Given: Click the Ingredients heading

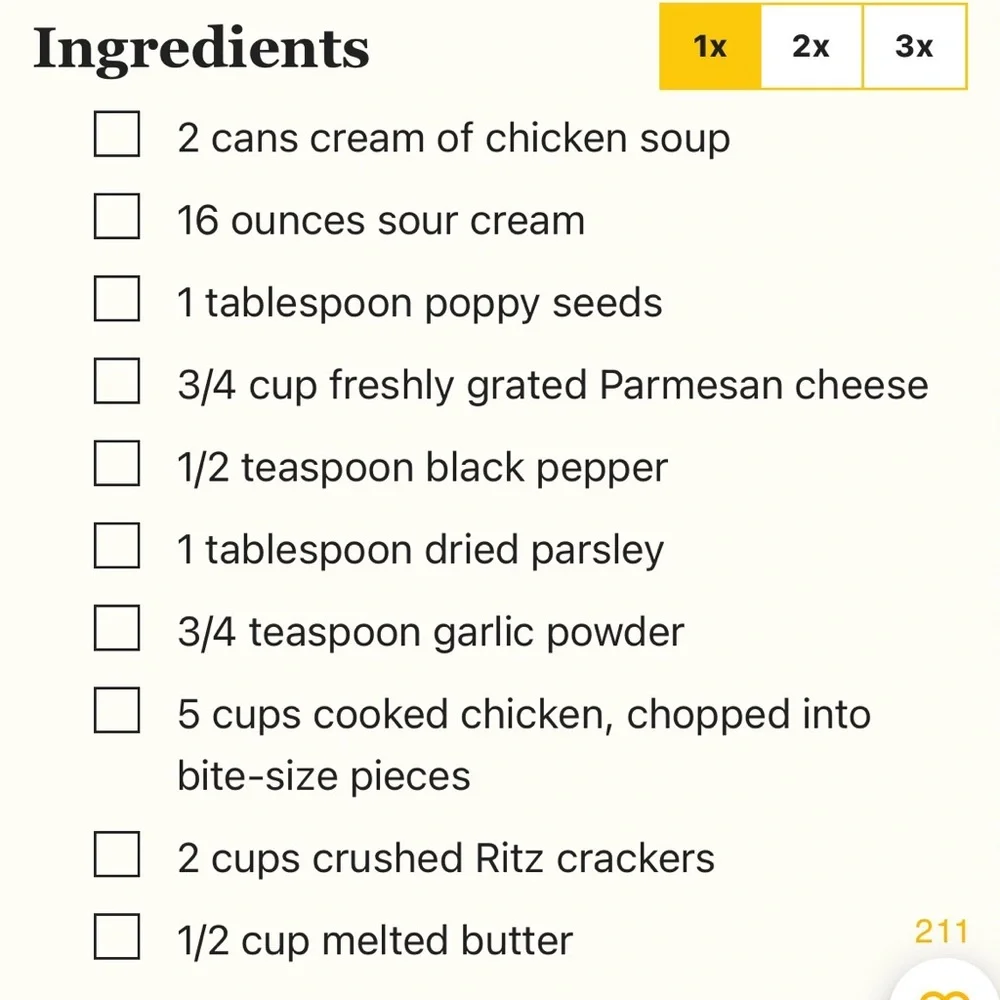Looking at the screenshot, I should click(x=201, y=48).
